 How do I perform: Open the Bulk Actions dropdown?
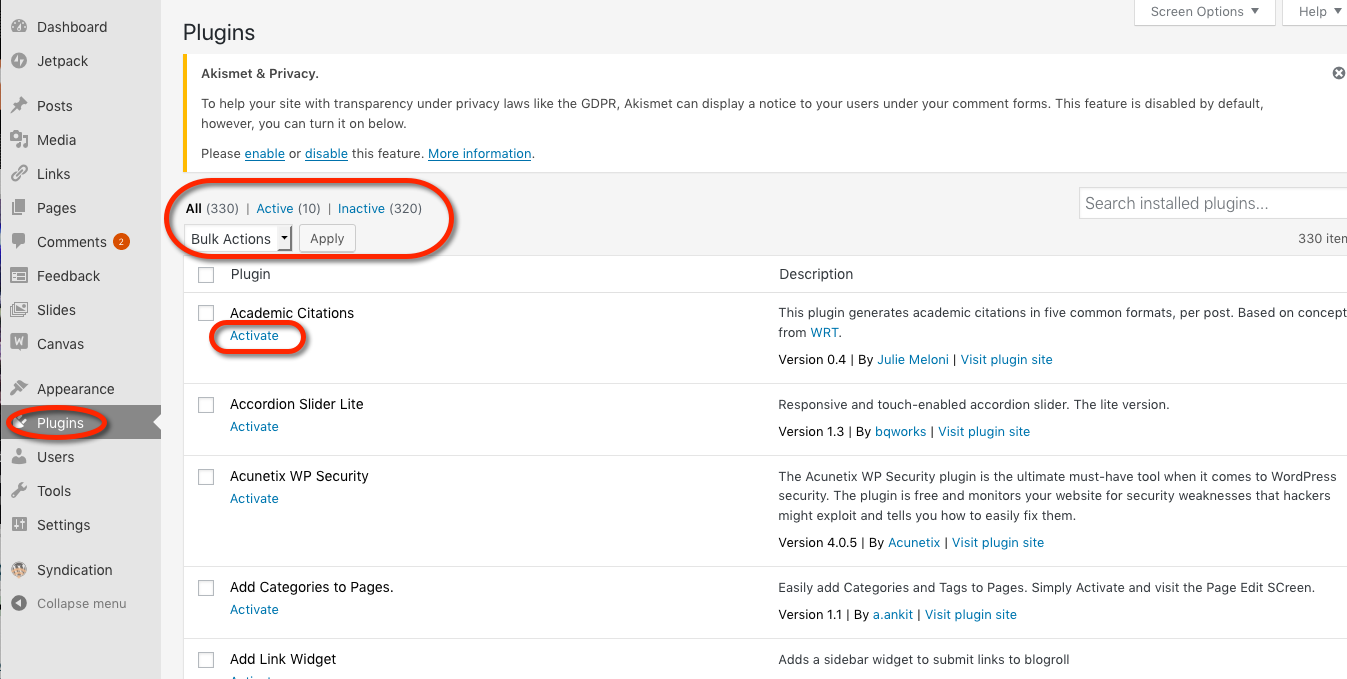239,239
